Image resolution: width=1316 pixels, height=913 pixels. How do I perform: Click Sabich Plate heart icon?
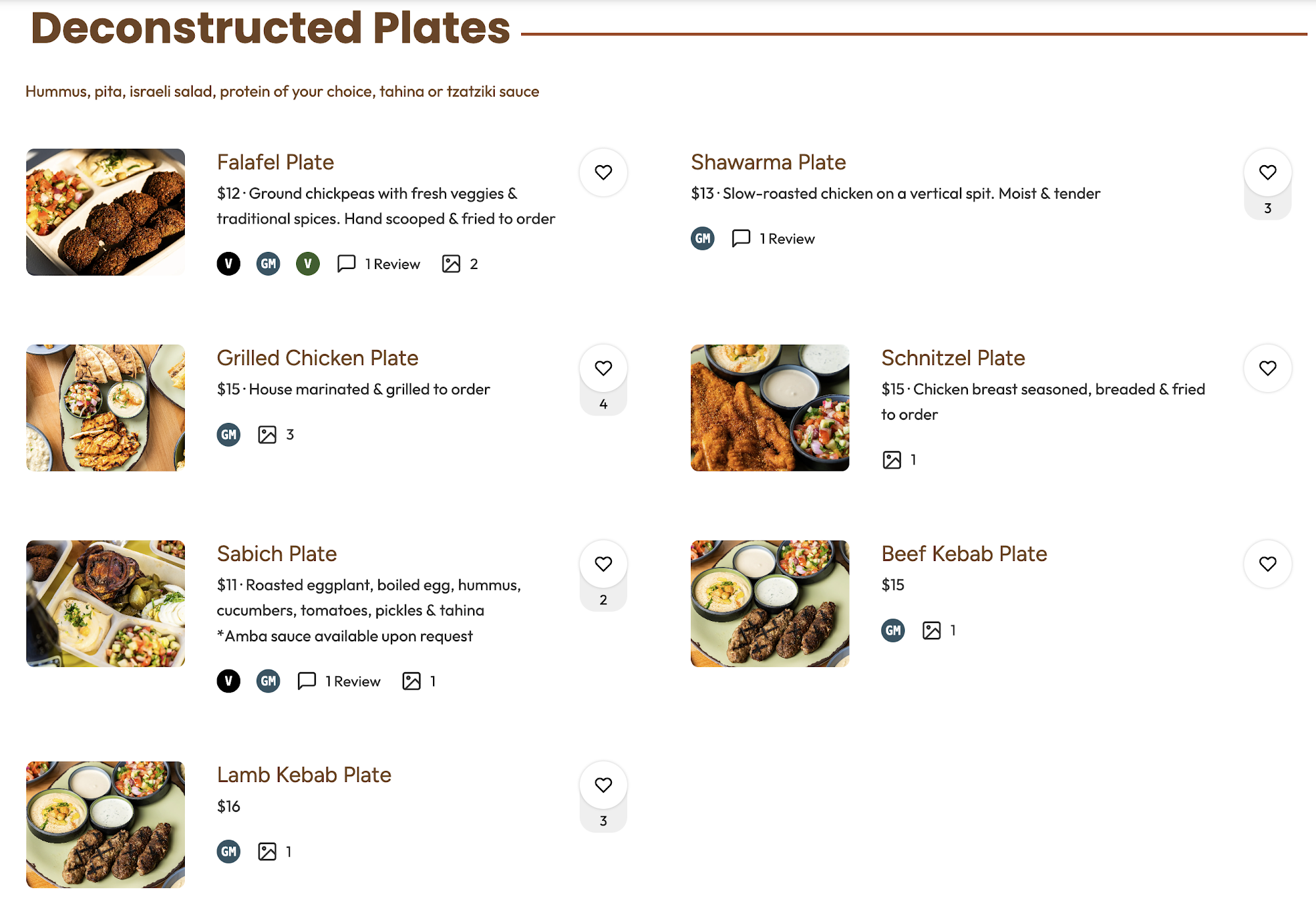tap(603, 564)
